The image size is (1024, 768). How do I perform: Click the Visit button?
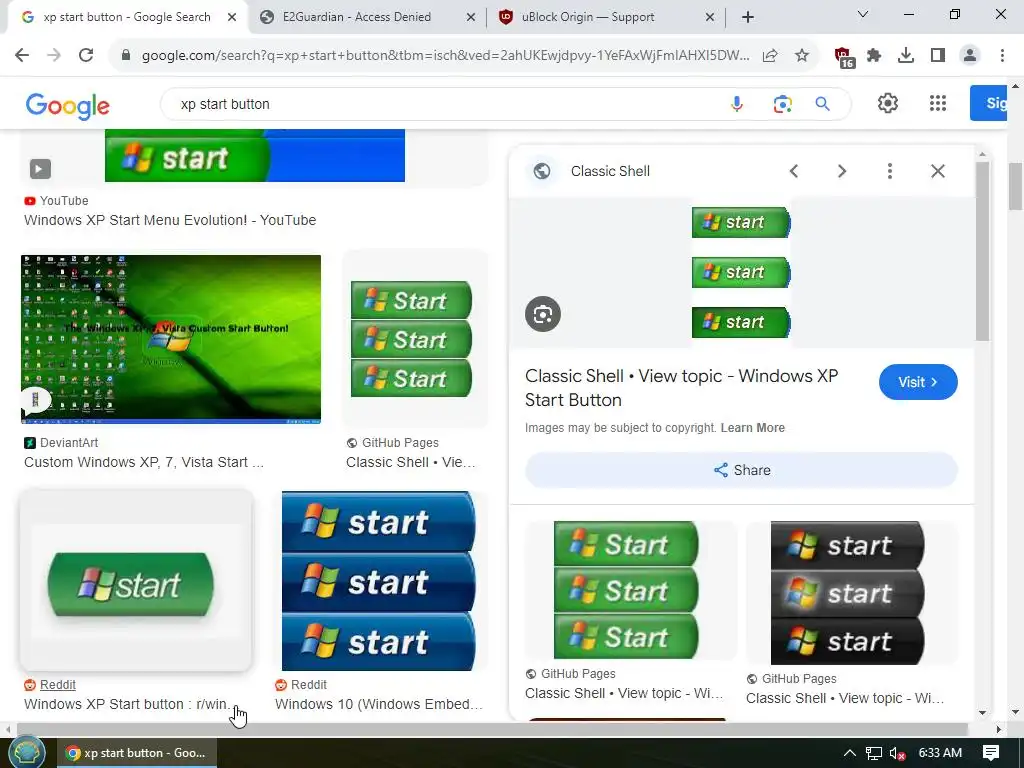pyautogui.click(x=918, y=382)
